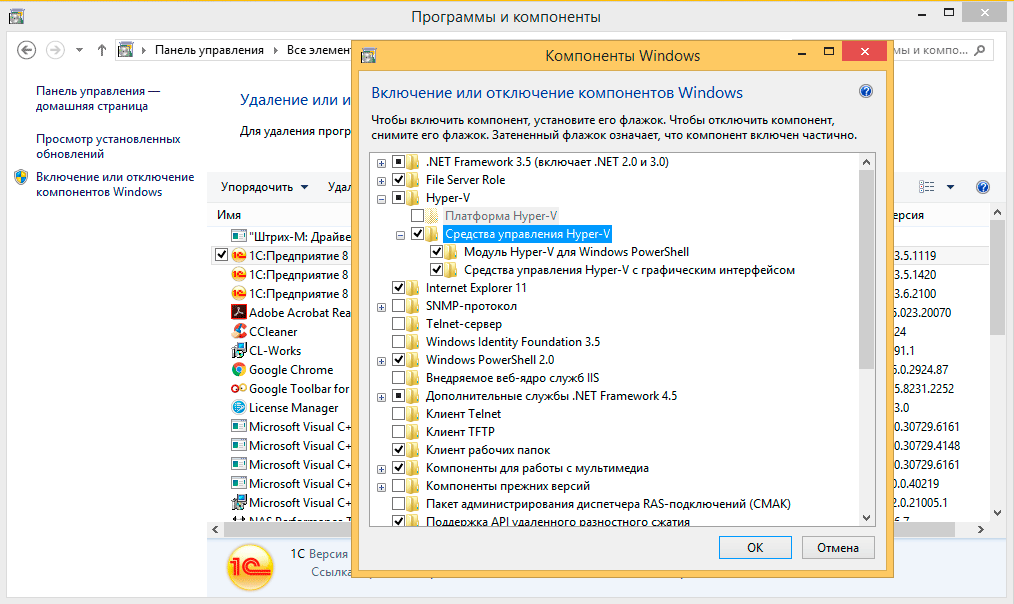The height and width of the screenshot is (604, 1014).
Task: Select CCleaner icon in program list
Action: pos(239,331)
